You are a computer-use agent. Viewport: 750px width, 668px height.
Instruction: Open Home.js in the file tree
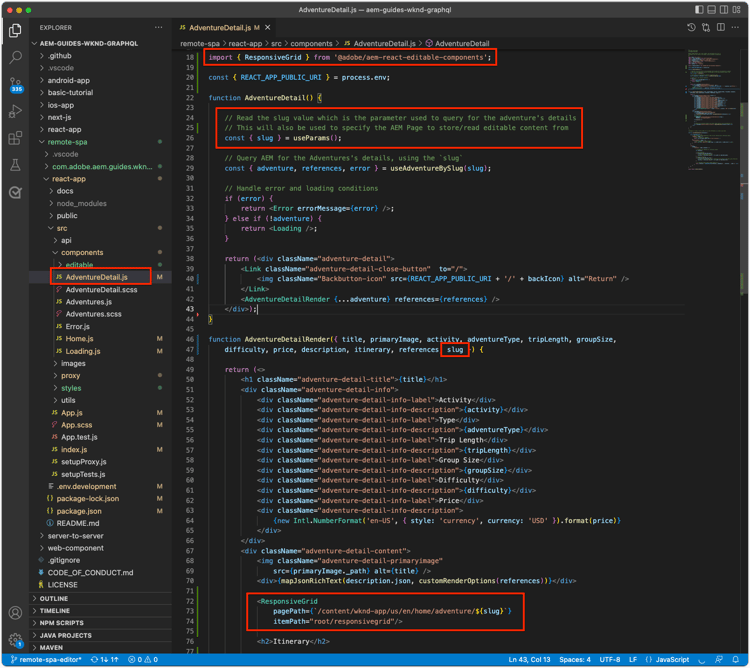point(79,339)
